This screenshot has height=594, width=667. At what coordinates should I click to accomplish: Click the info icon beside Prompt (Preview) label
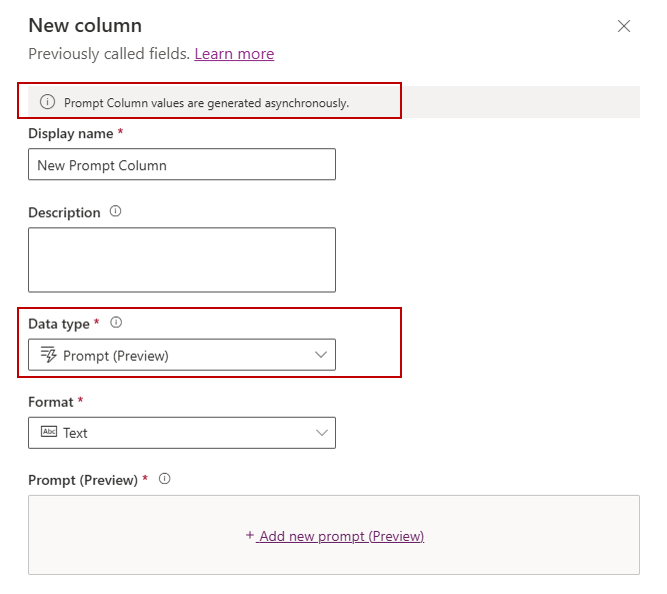(165, 479)
